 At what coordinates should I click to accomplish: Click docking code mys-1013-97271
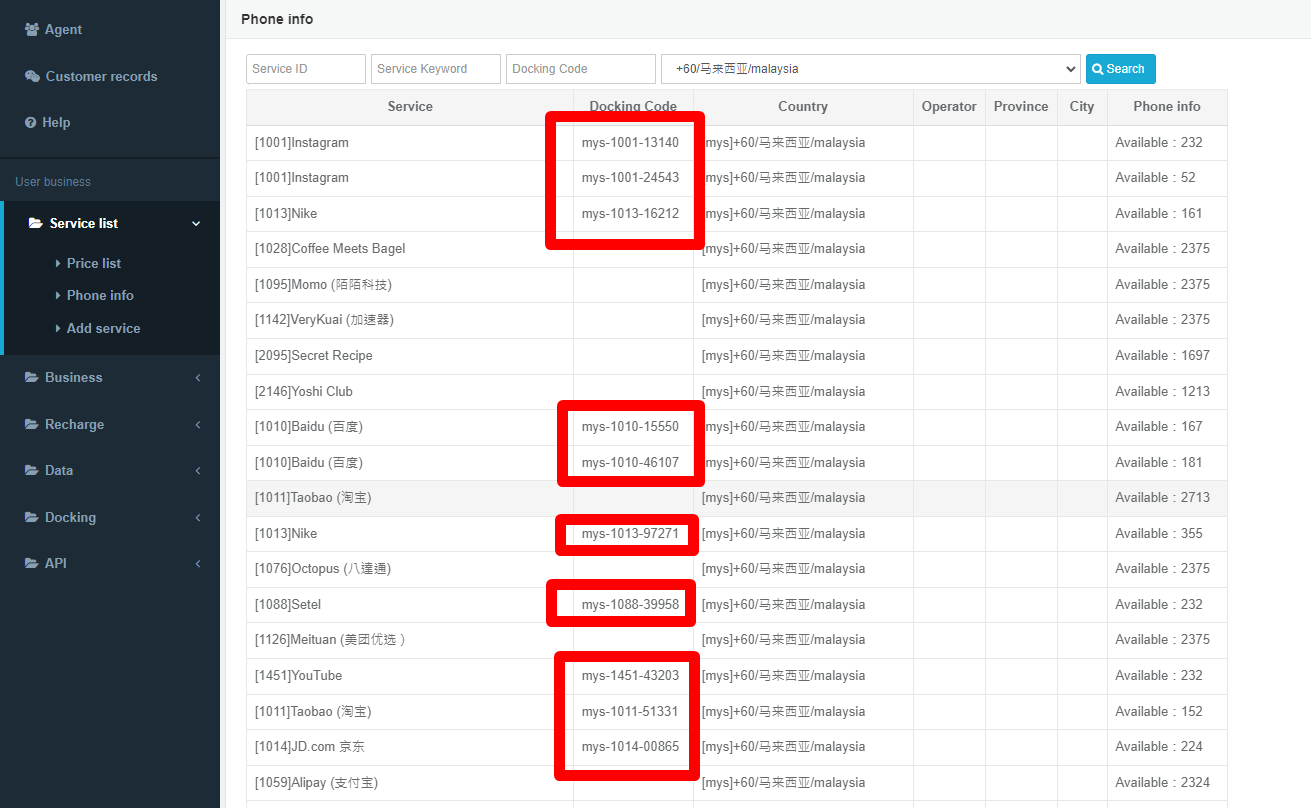click(x=630, y=534)
